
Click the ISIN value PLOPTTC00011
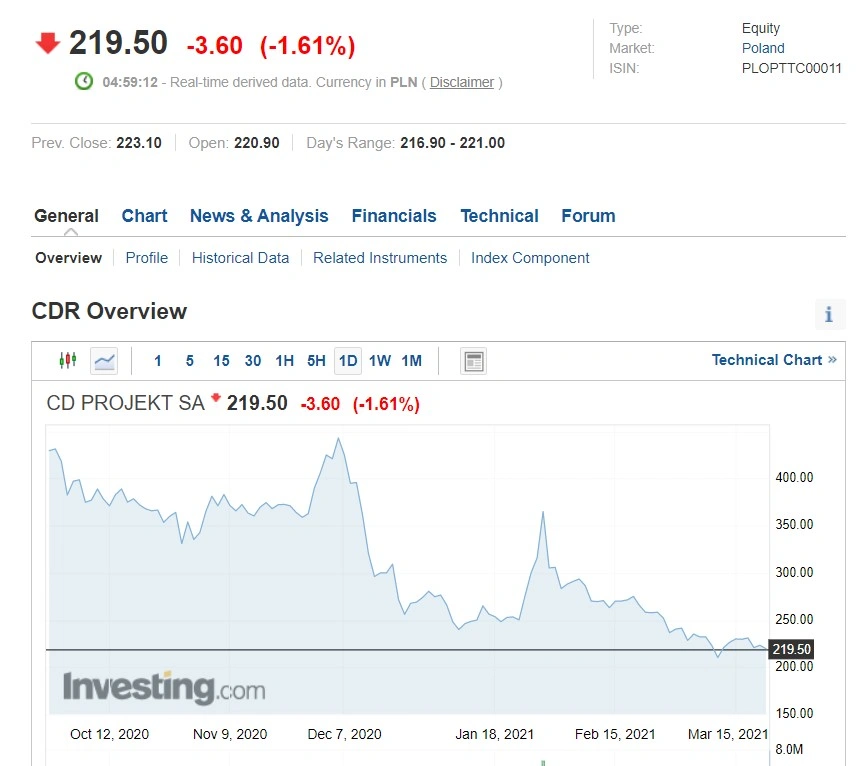pyautogui.click(x=791, y=68)
